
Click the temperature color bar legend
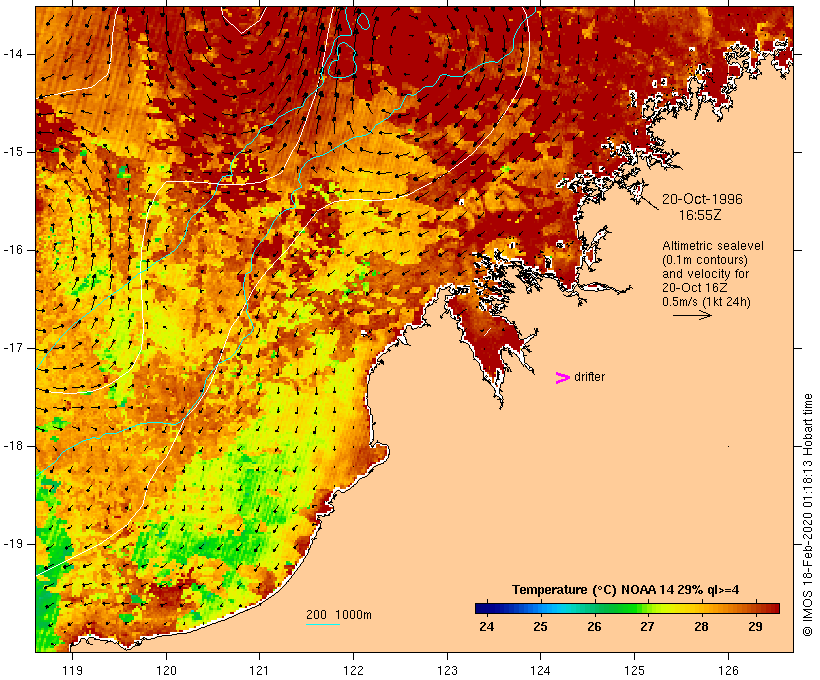point(627,608)
